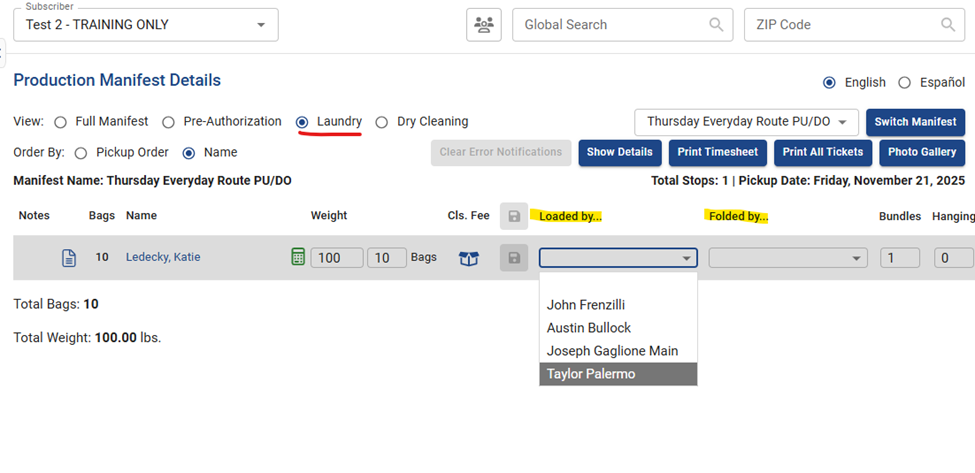Click the Bundles input field
Viewport: 975px width, 473px height.
[x=899, y=258]
